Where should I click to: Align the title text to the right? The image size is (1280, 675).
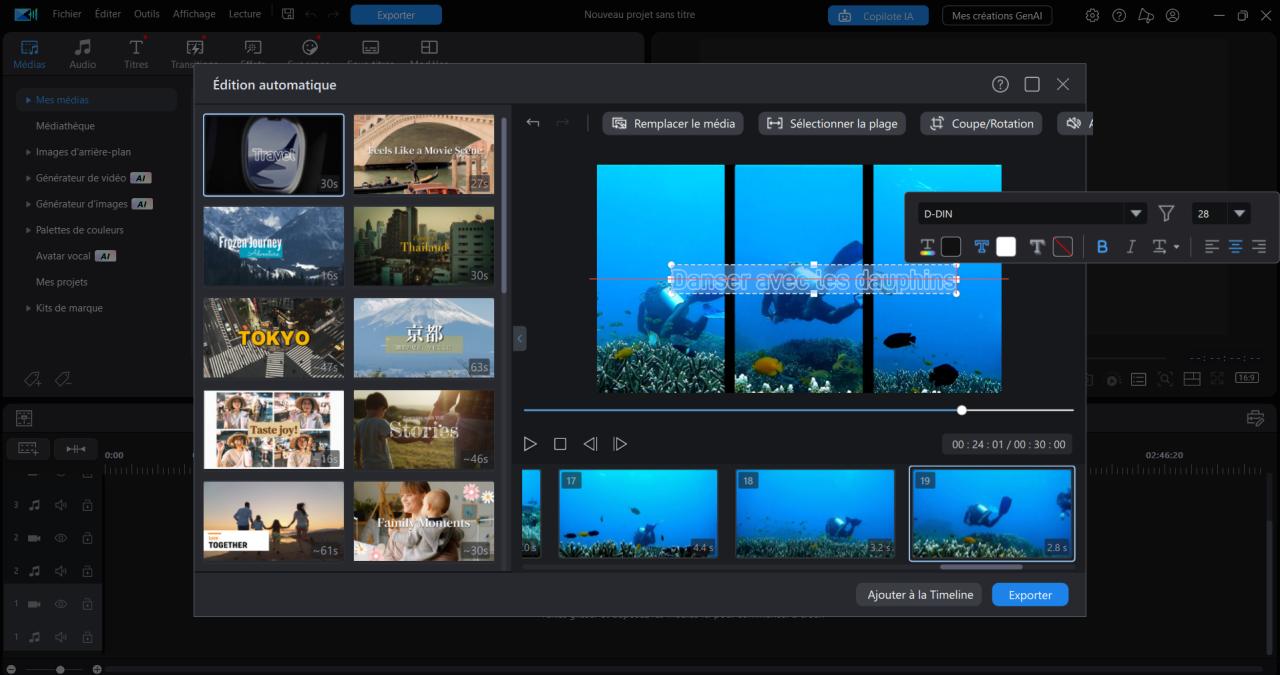point(1259,246)
